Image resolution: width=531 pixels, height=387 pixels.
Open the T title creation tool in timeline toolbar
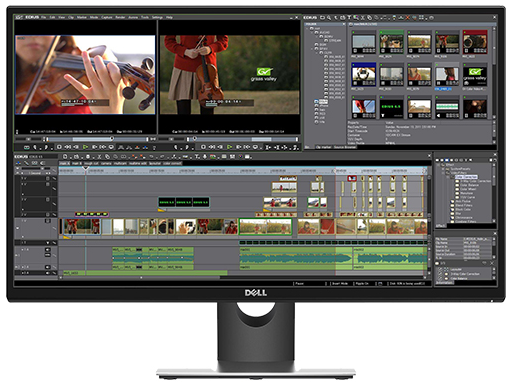click(x=196, y=157)
